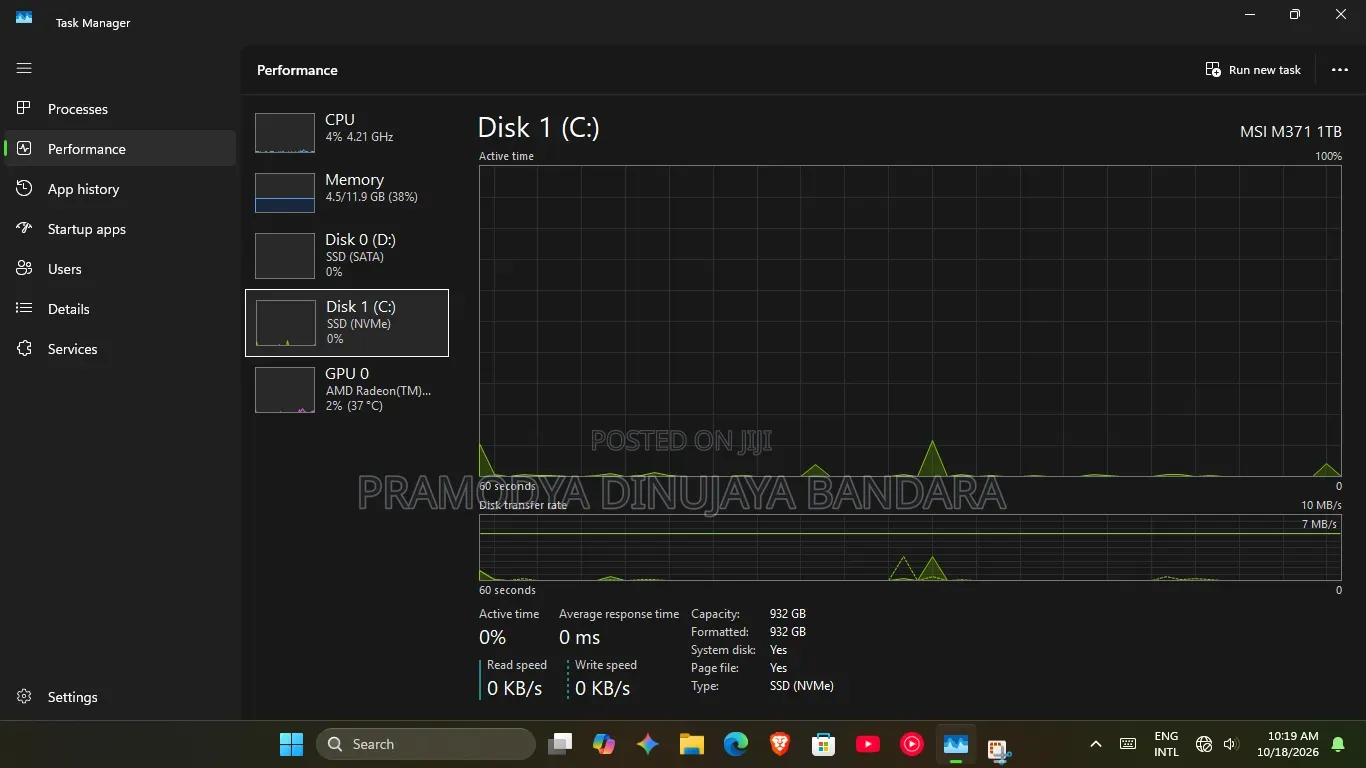Click the Users people icon
The image size is (1366, 768).
point(25,269)
